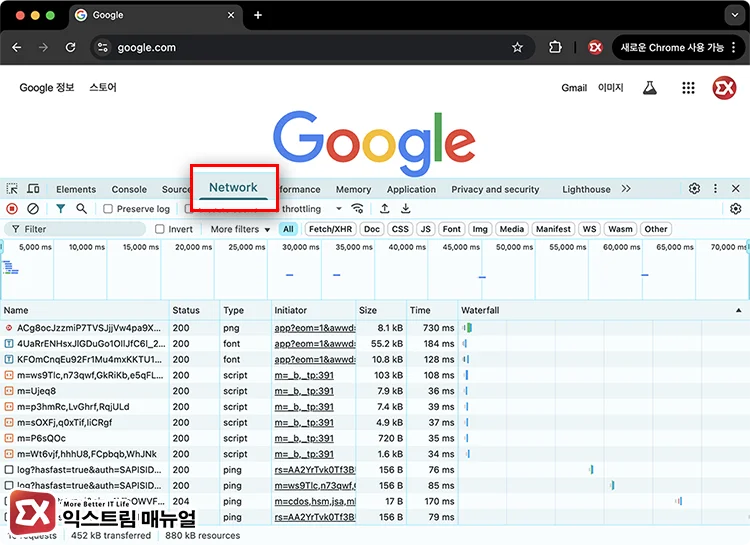Screen dimensions: 750x545
Task: Filter requests by Font type
Action: click(451, 229)
